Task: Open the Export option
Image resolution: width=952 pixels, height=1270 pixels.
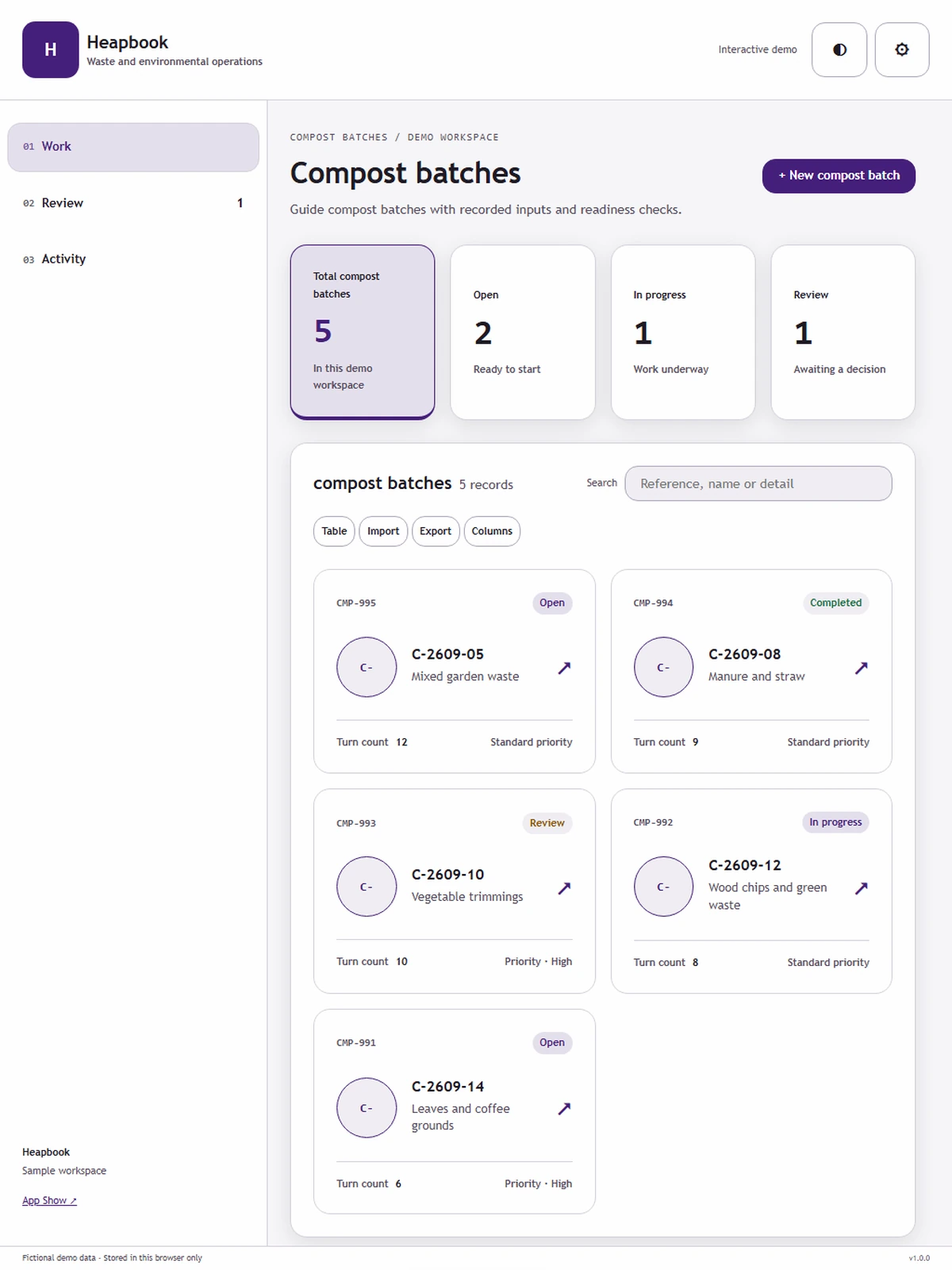Action: 436,531
